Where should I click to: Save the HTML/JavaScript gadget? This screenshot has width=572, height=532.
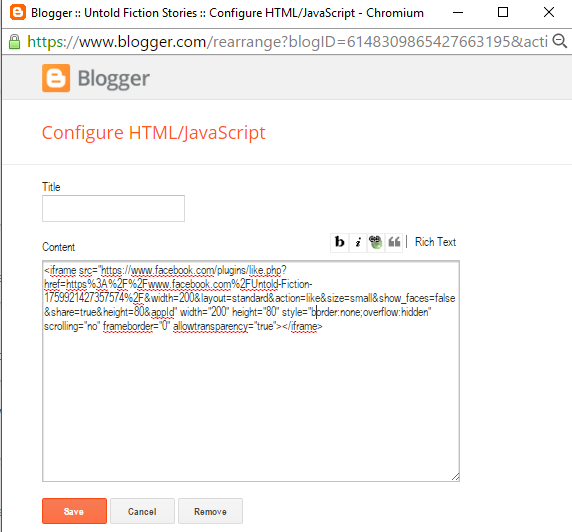(x=74, y=511)
